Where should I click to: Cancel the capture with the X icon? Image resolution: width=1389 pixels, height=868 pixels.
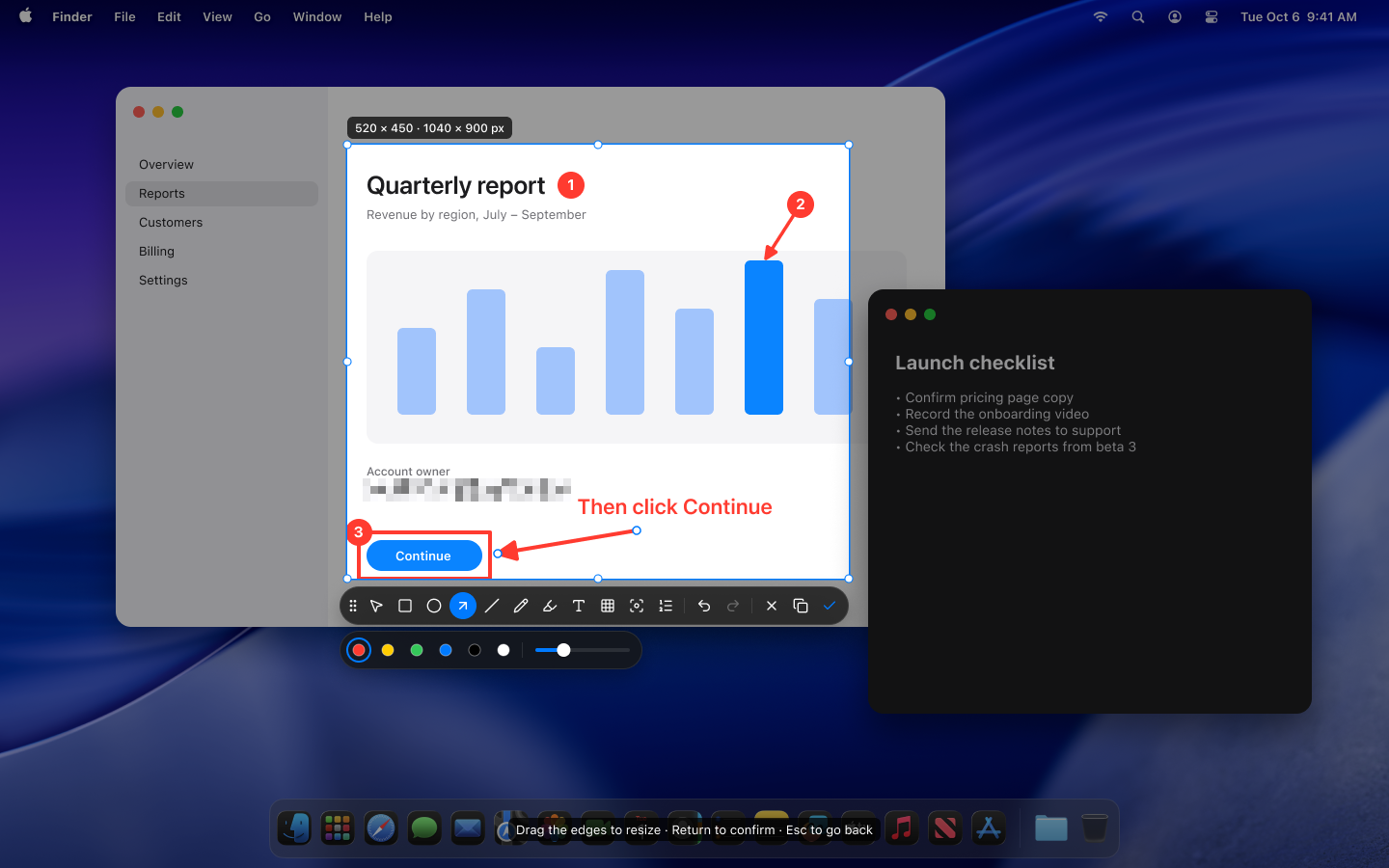[x=772, y=606]
